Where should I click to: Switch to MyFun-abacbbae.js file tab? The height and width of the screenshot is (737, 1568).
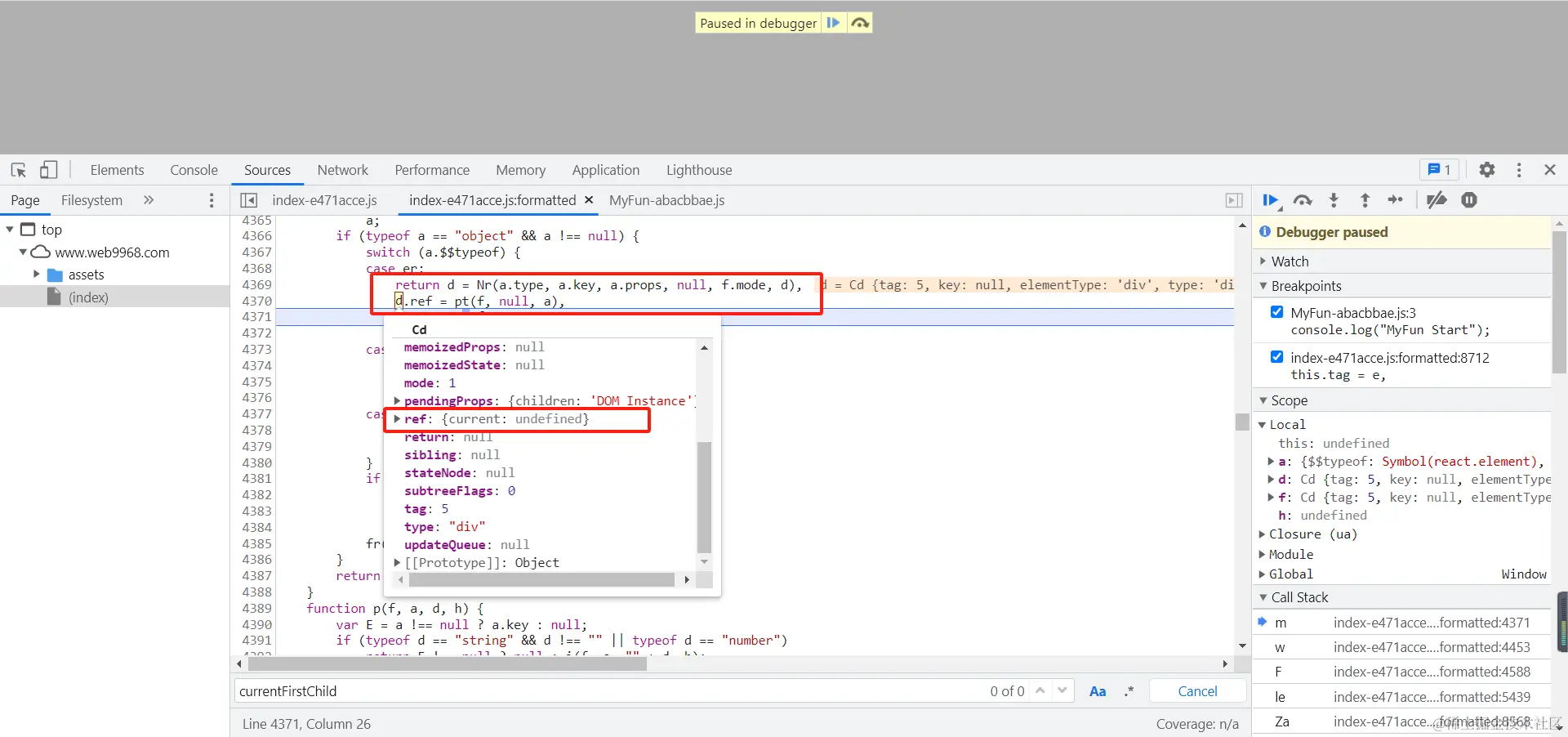click(666, 200)
